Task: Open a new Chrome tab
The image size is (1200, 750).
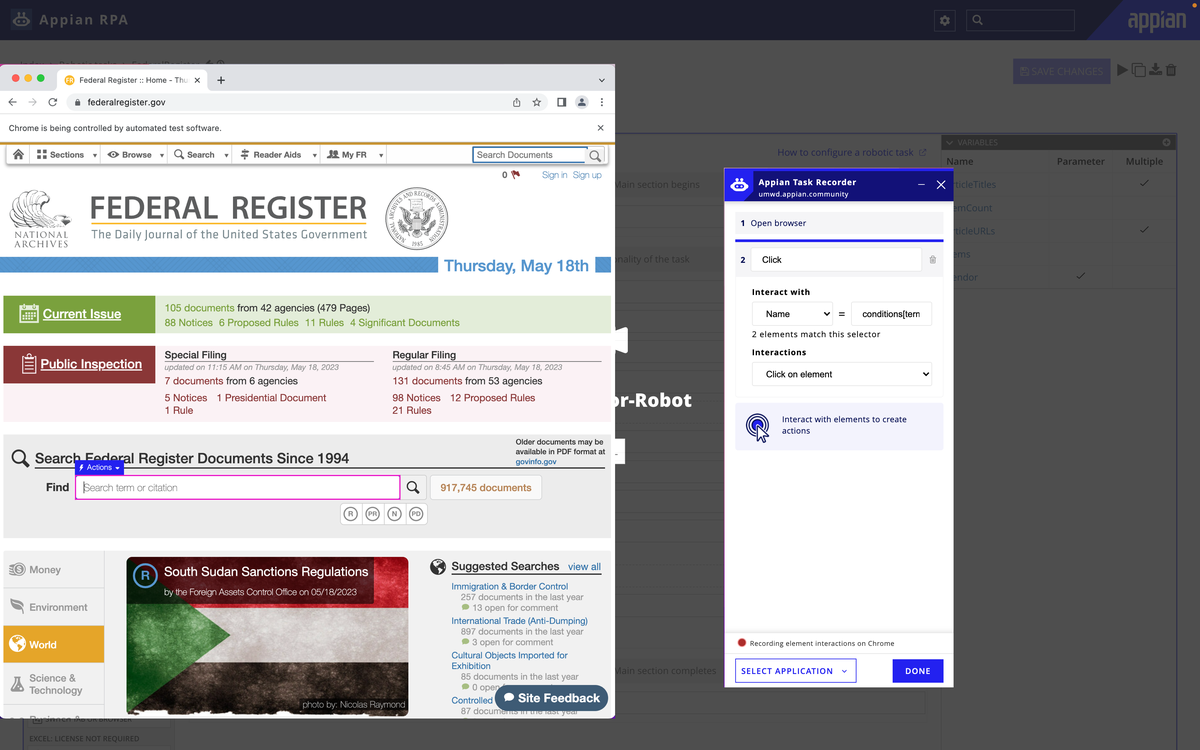Action: click(x=221, y=80)
